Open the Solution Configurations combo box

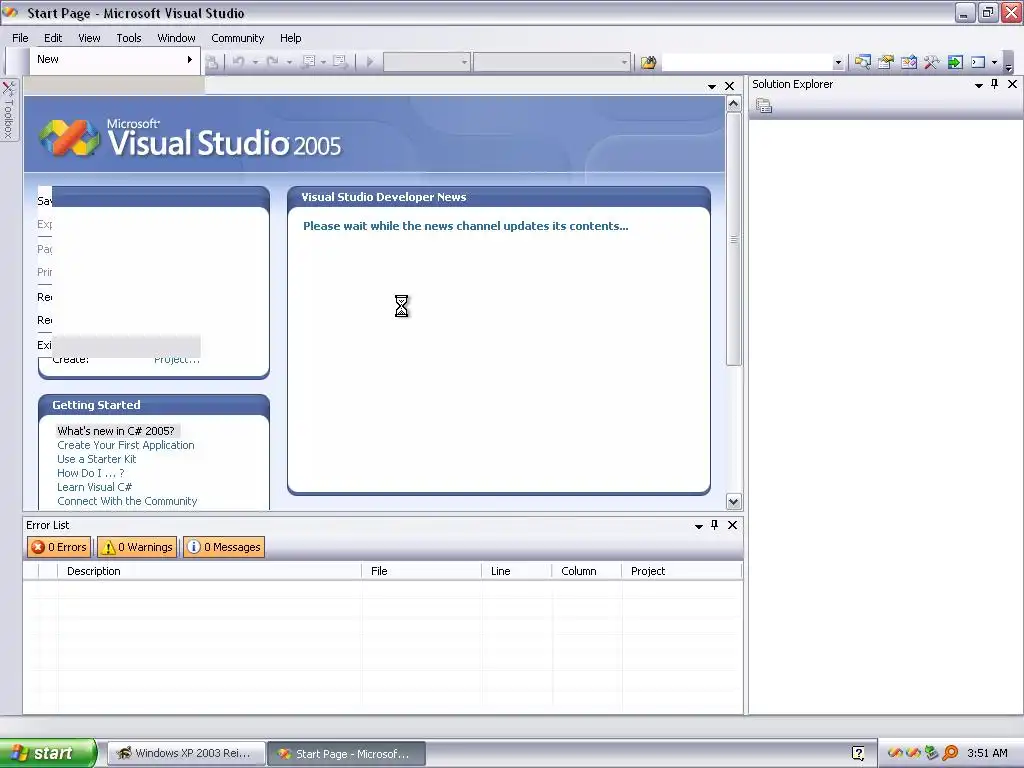coord(426,62)
